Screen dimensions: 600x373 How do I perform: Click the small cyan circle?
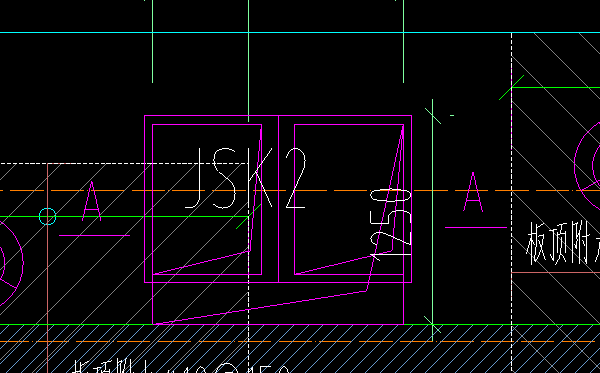tap(47, 217)
